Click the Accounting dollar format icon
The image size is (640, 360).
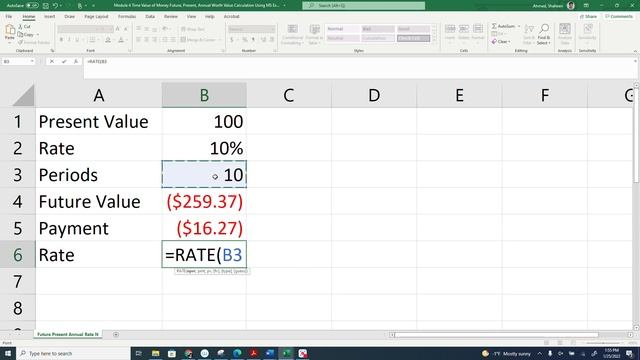[x=232, y=40]
